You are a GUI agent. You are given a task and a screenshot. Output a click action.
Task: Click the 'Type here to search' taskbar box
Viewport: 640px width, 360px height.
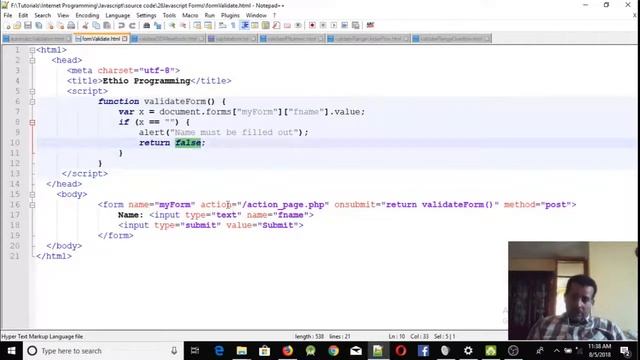[102, 351]
